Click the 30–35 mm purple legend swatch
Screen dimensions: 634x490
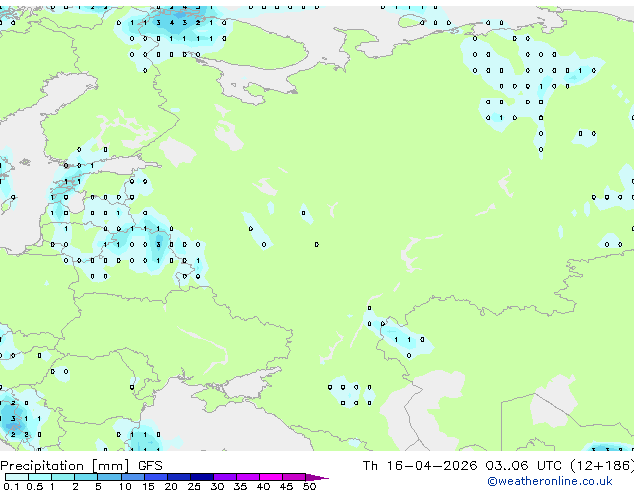225,477
